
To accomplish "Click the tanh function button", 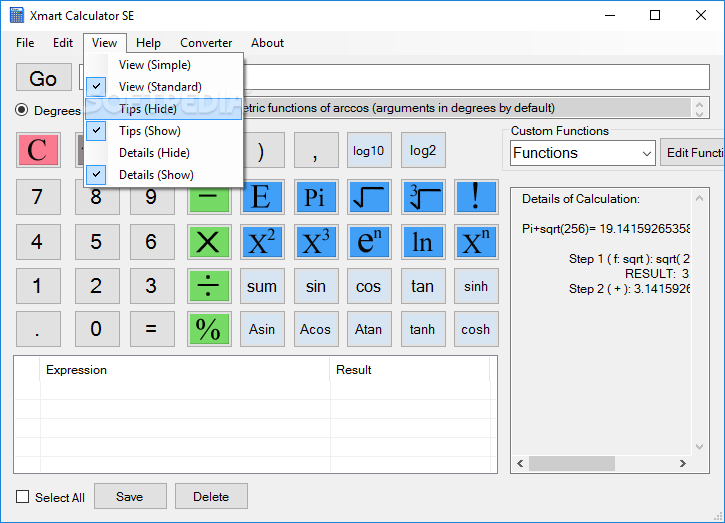I will (423, 329).
